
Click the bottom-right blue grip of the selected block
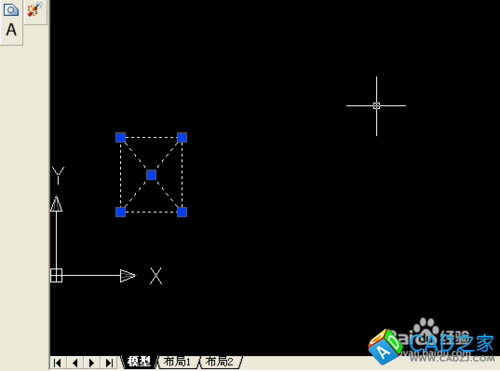[x=182, y=212]
